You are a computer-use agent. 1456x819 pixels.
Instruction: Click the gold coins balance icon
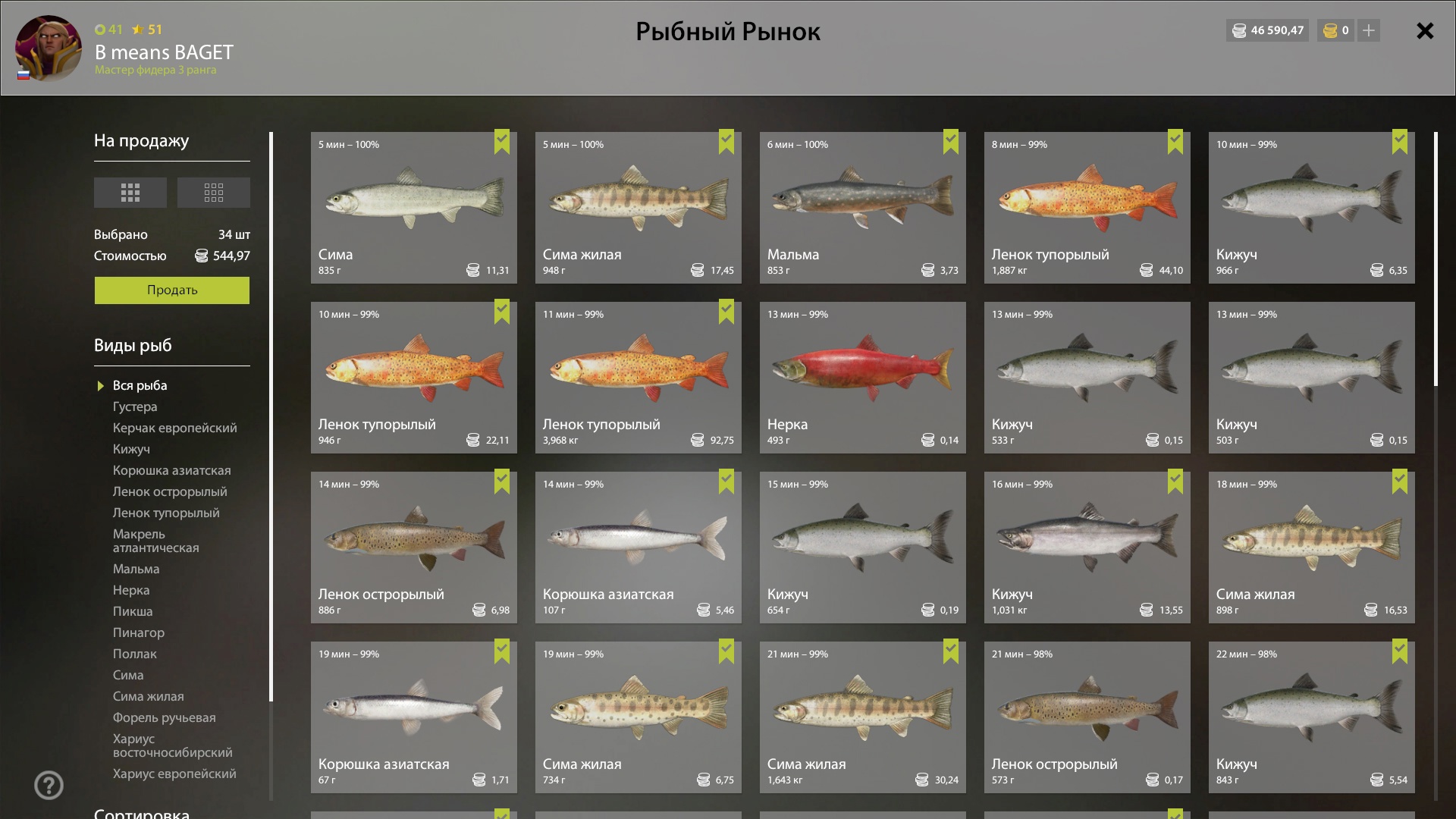tap(1330, 30)
